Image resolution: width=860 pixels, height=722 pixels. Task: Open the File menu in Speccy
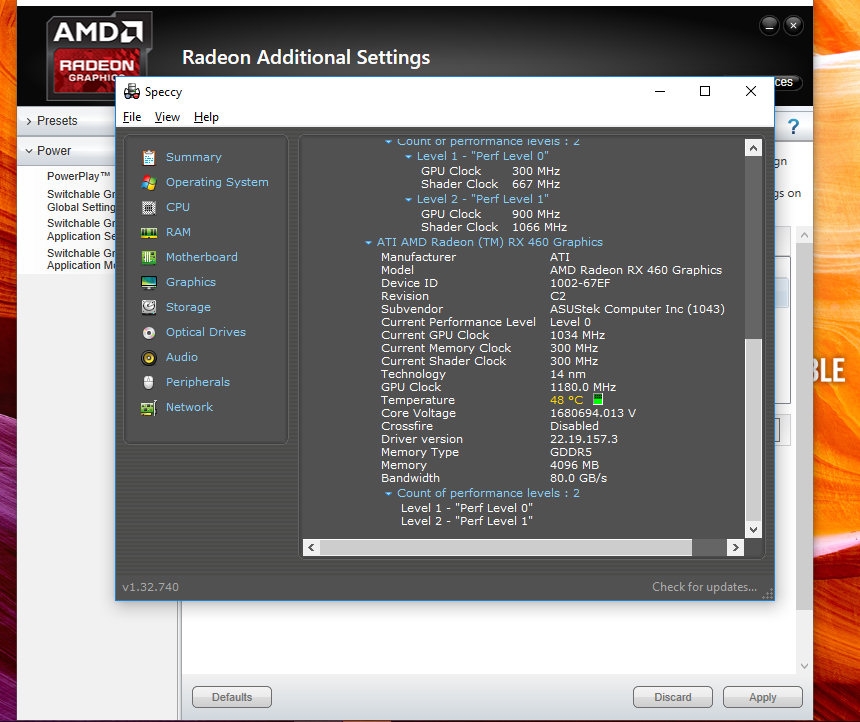(131, 117)
